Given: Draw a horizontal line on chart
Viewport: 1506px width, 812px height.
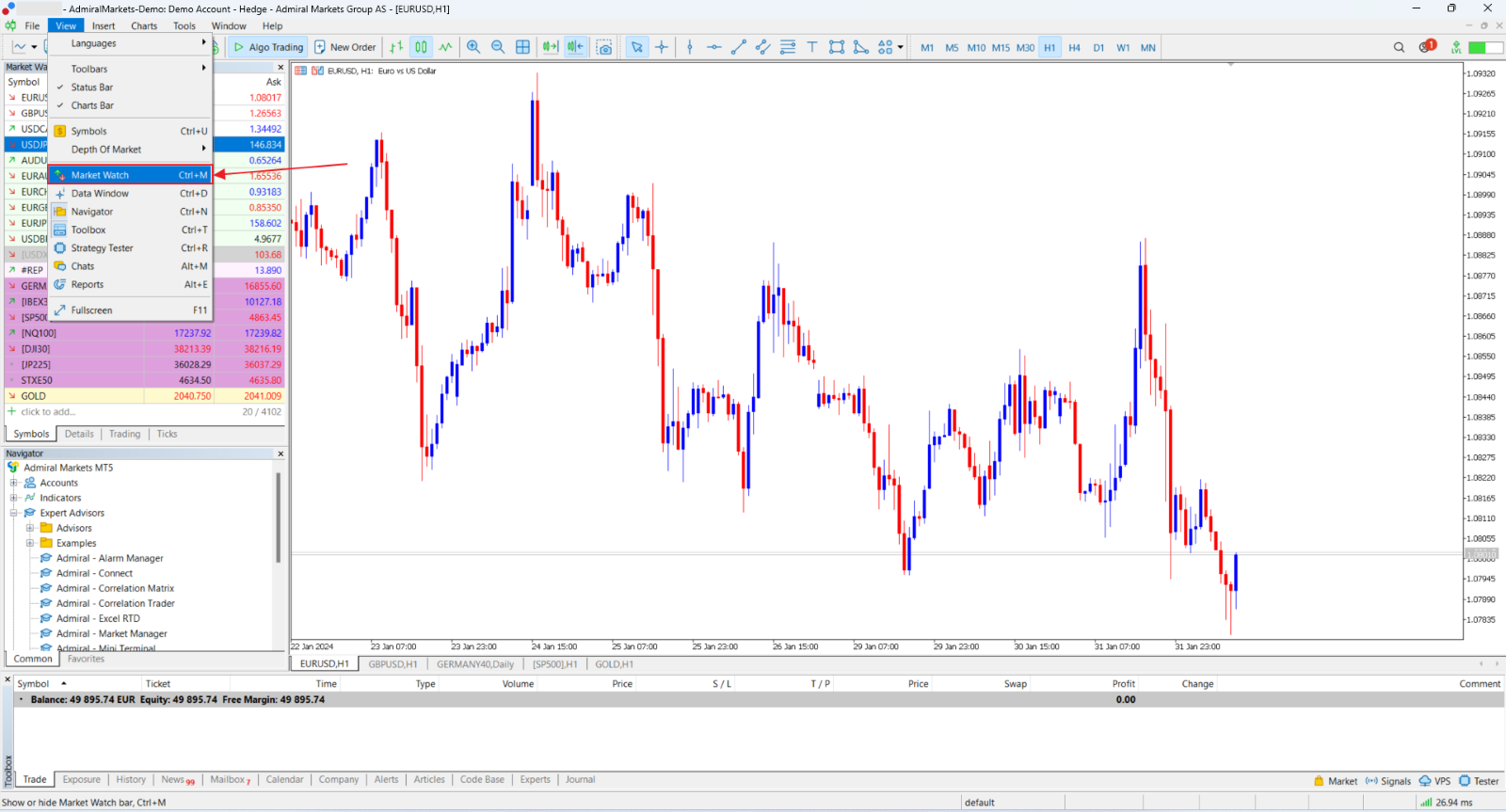Looking at the screenshot, I should click(714, 47).
